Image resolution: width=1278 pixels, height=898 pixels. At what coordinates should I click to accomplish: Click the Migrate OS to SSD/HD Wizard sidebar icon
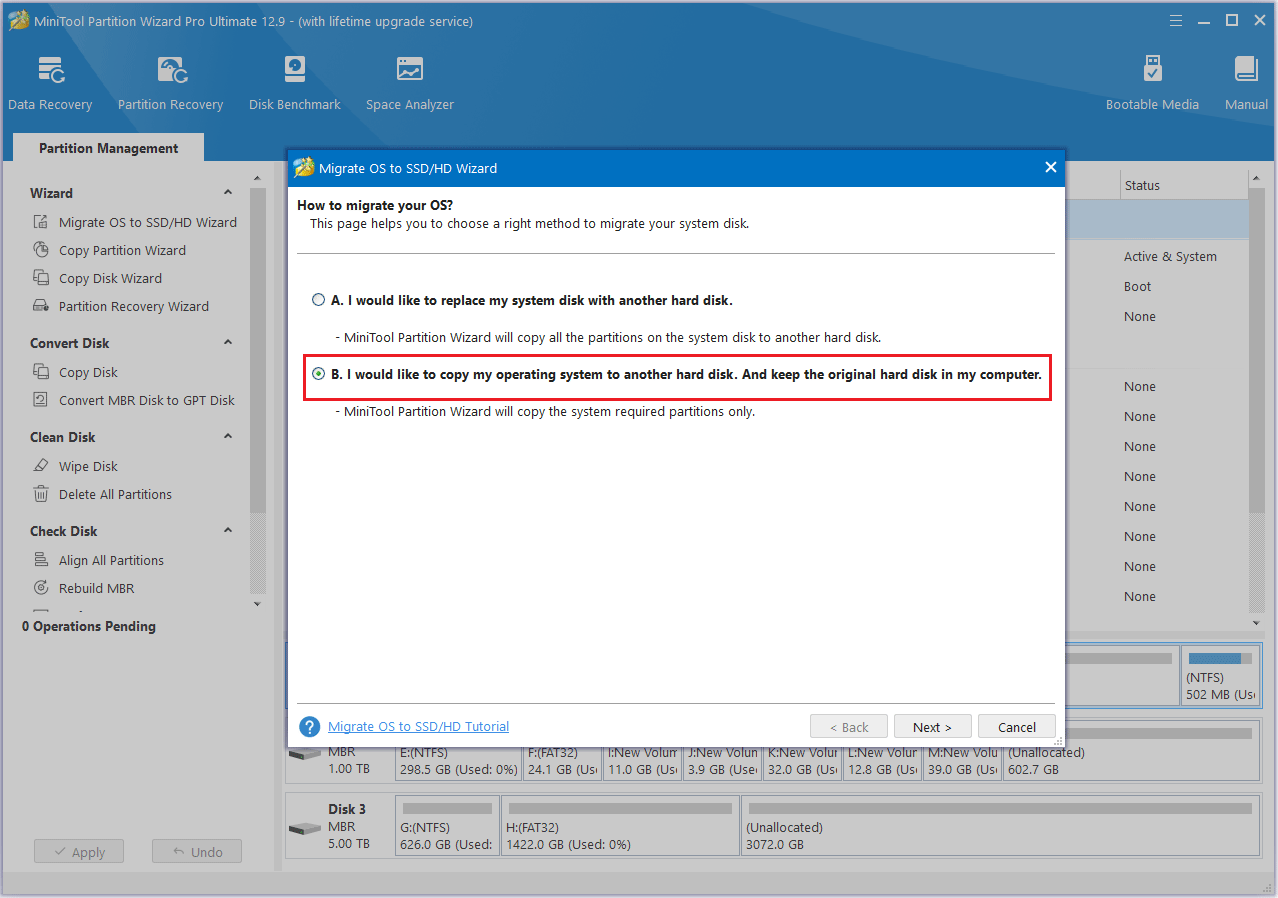(x=41, y=222)
